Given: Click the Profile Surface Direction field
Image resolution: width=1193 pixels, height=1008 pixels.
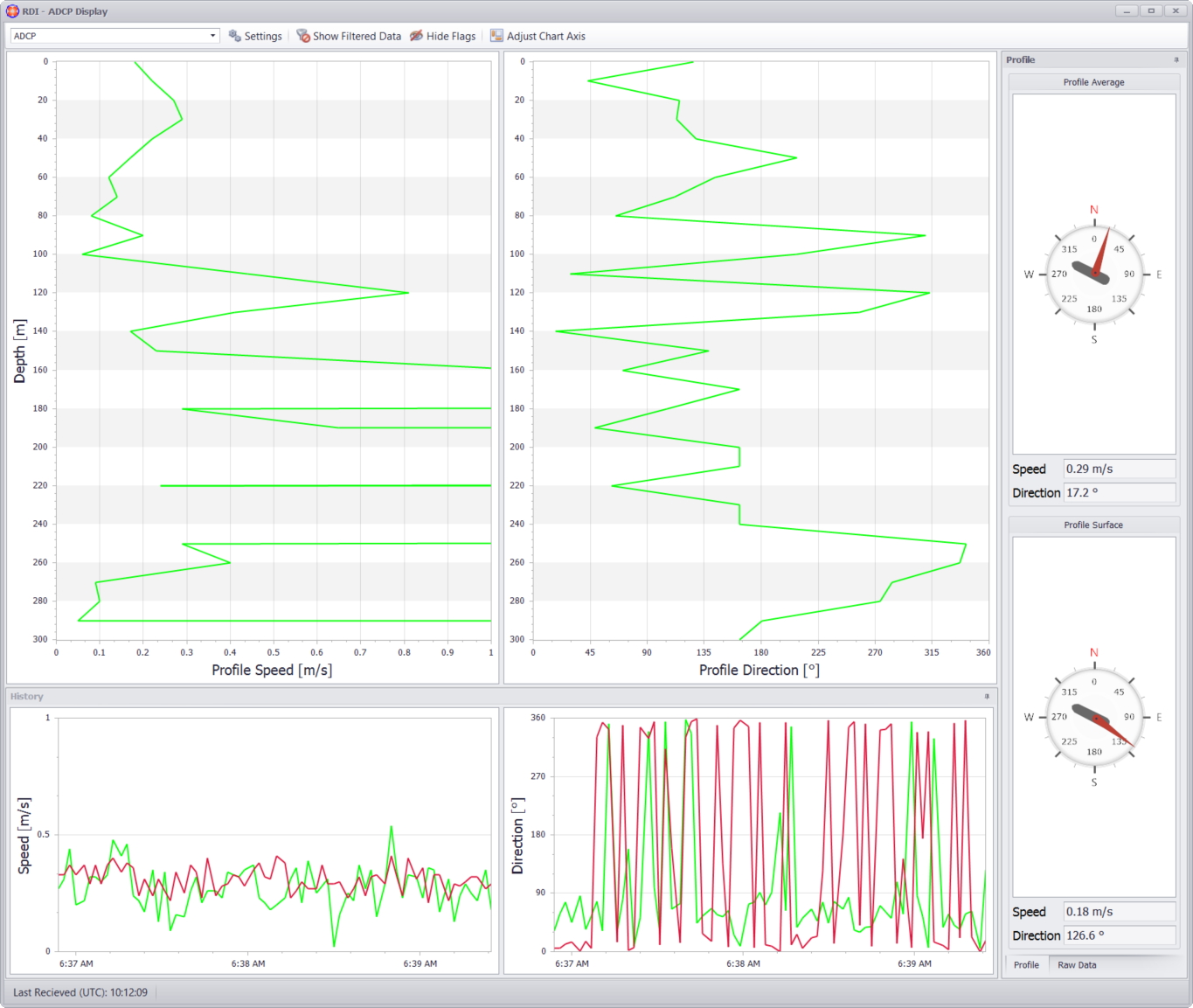Looking at the screenshot, I should (x=1120, y=935).
